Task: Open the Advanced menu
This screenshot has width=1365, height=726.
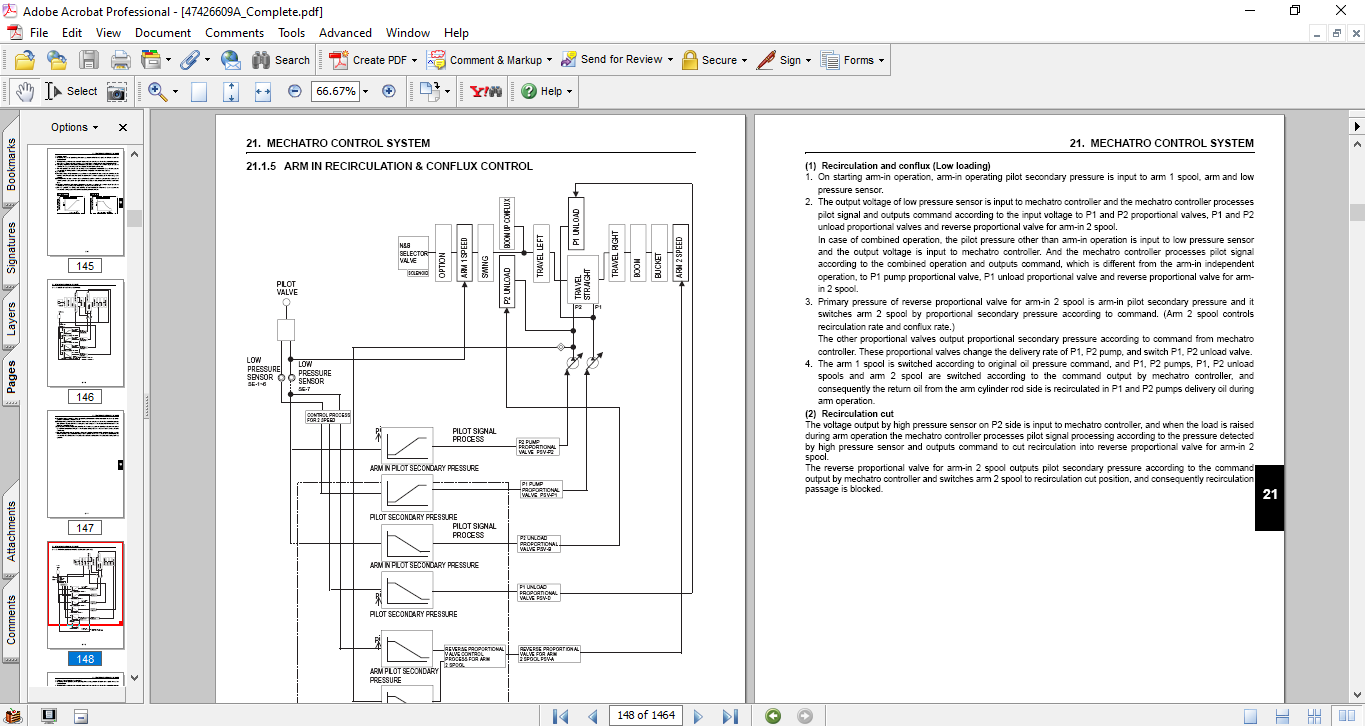Action: coord(347,33)
